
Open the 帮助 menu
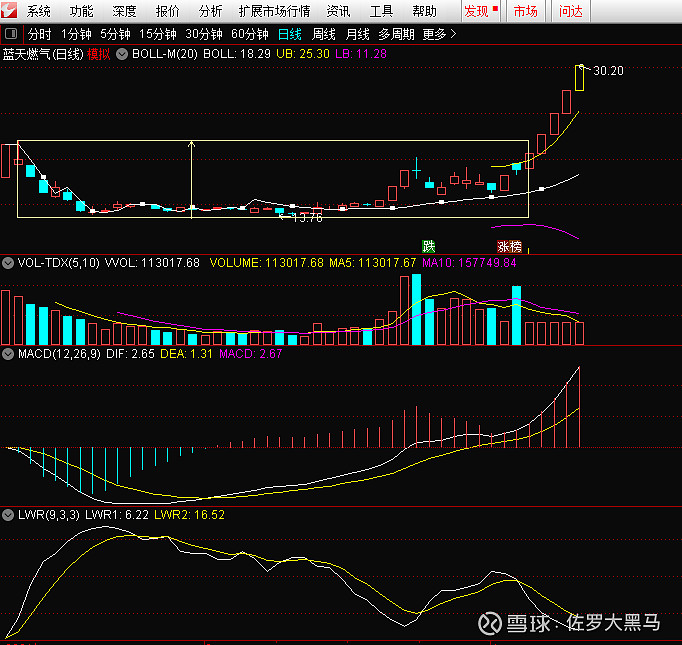click(x=425, y=11)
